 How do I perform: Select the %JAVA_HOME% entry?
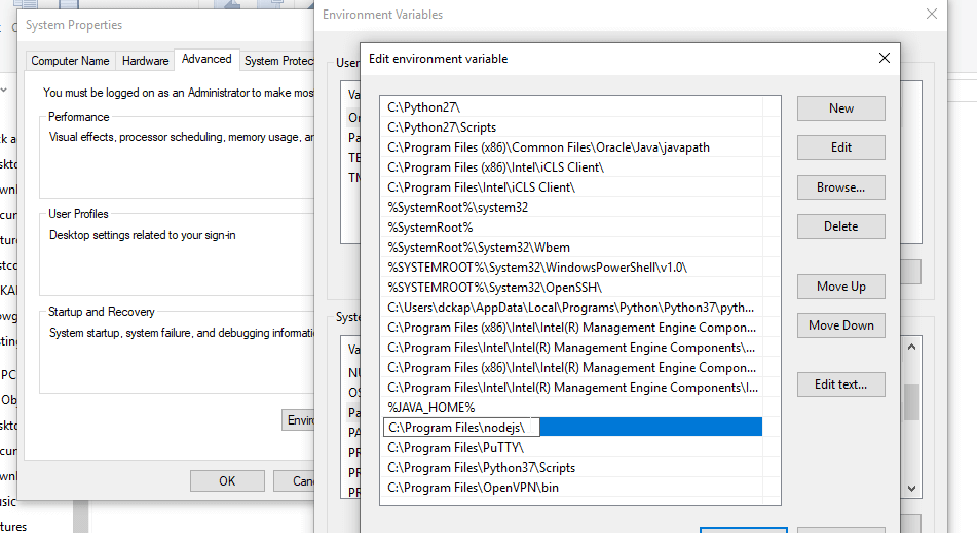pos(572,407)
